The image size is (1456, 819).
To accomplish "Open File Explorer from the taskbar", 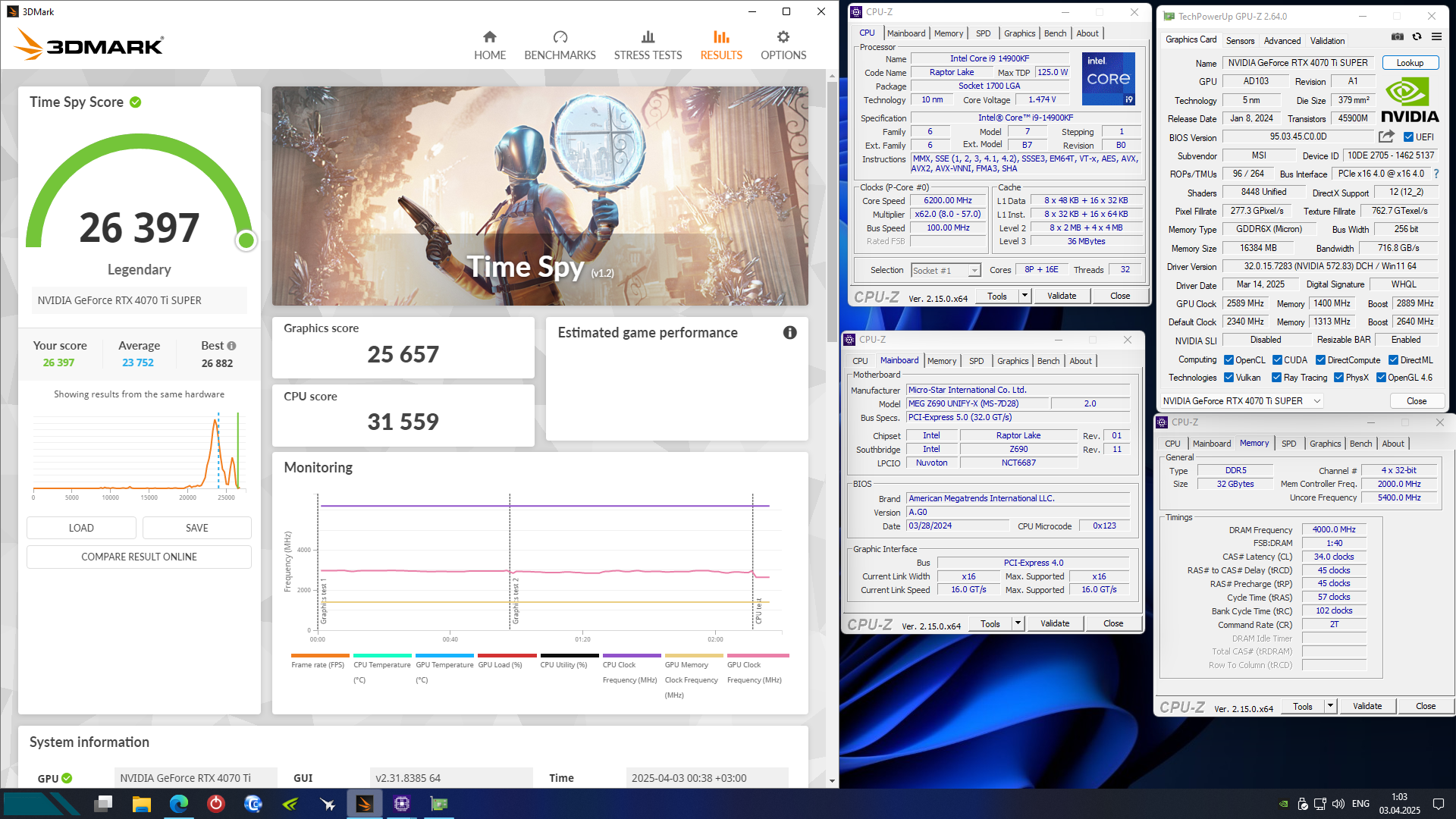I will click(x=141, y=804).
